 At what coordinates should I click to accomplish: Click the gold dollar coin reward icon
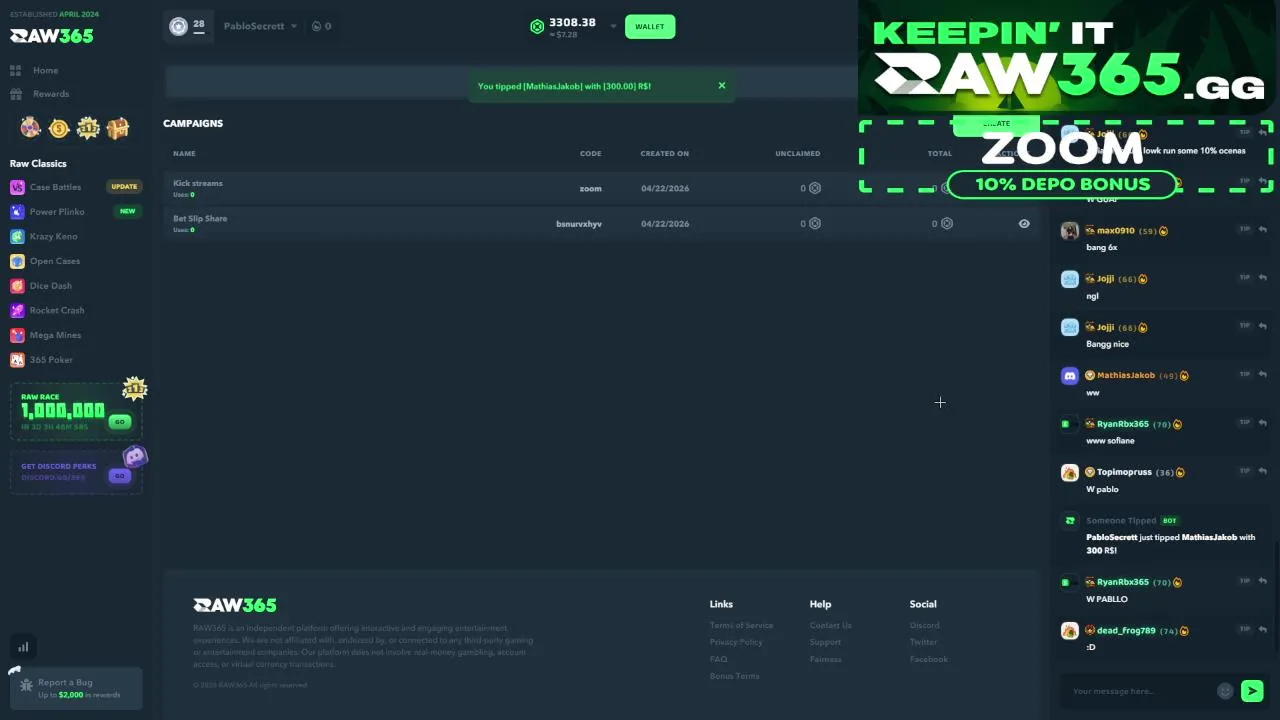[x=59, y=128]
